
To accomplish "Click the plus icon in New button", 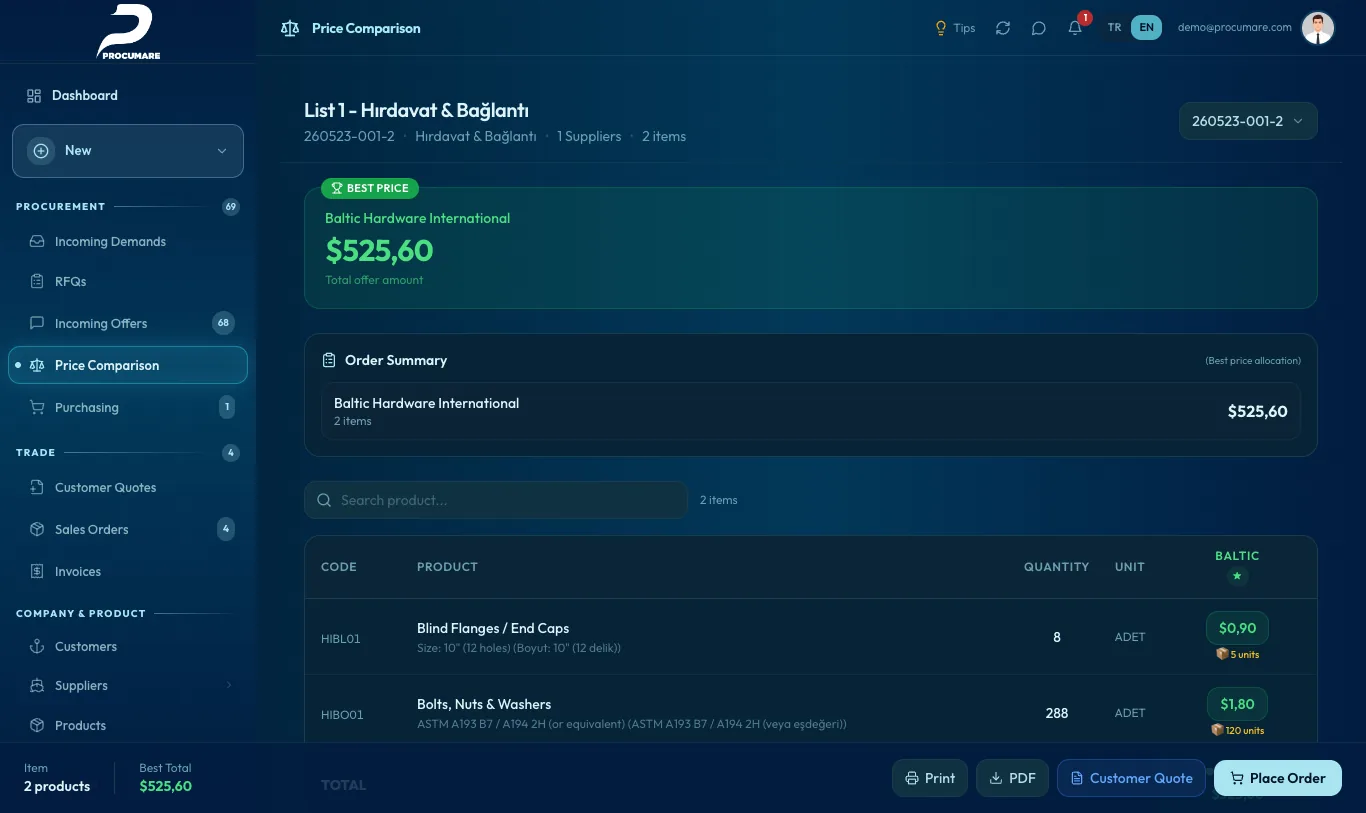I will click(41, 151).
